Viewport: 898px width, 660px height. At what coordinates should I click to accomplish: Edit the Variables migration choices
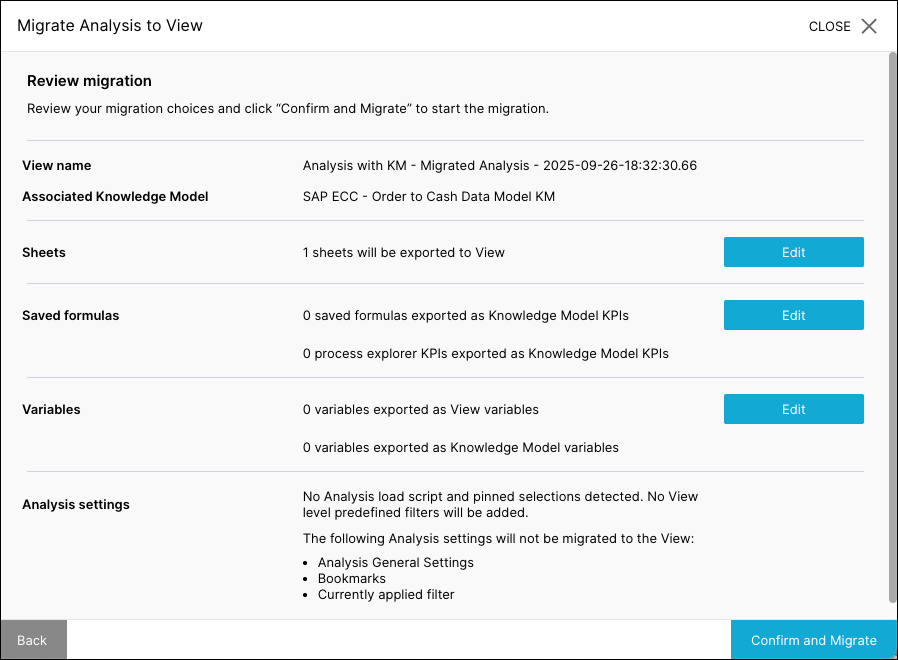pos(793,409)
